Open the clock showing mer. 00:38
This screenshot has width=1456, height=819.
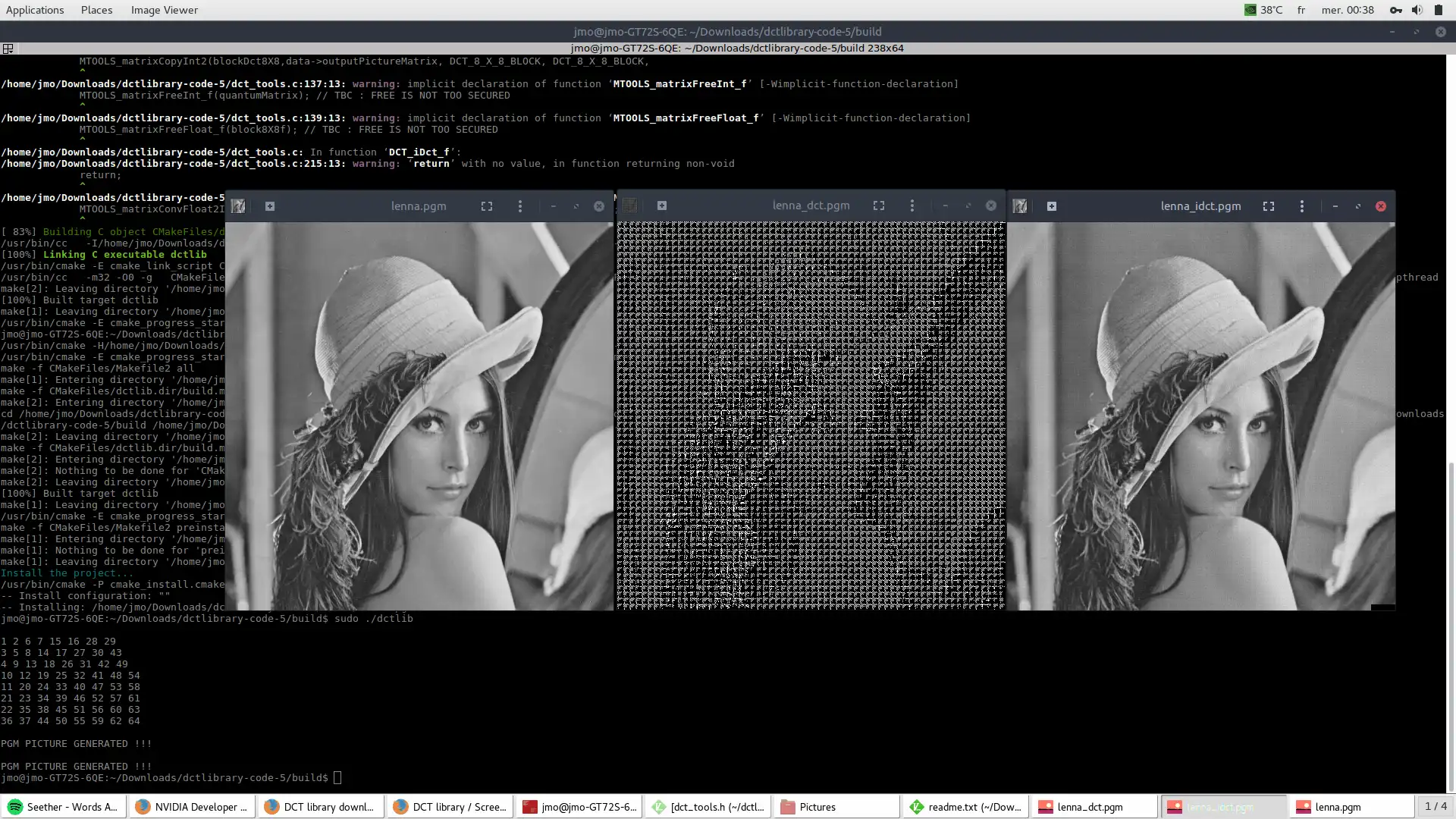(1348, 10)
